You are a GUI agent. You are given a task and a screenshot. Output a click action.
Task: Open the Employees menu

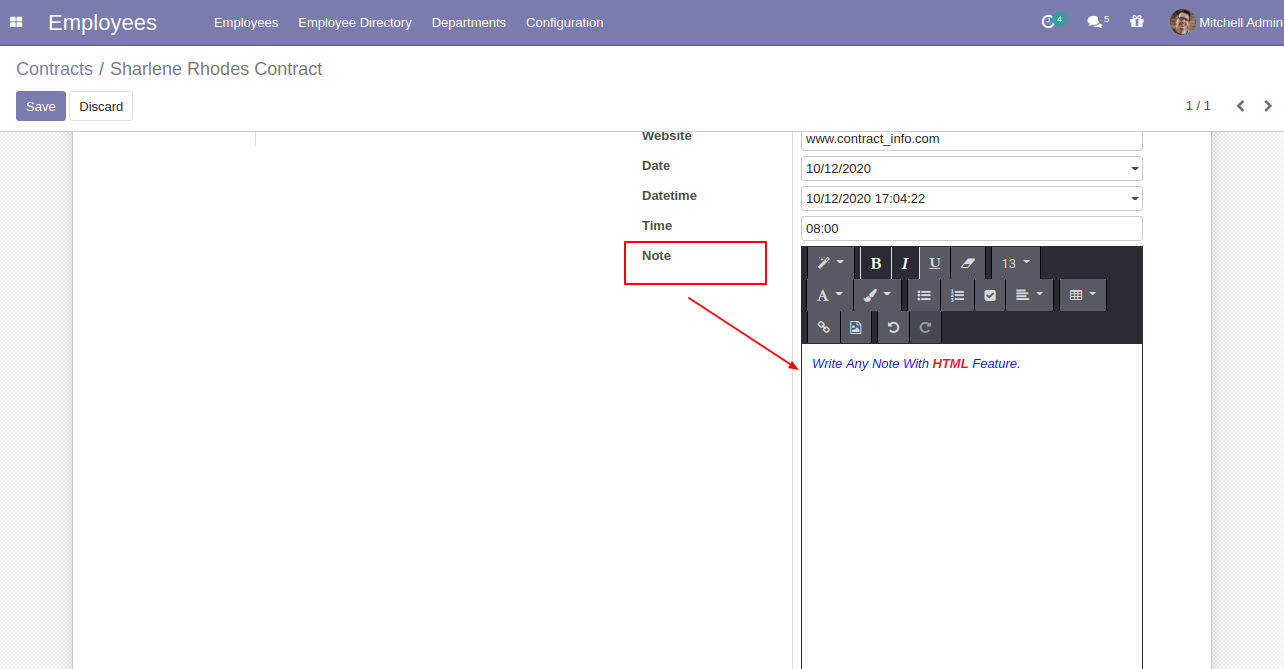coord(246,22)
